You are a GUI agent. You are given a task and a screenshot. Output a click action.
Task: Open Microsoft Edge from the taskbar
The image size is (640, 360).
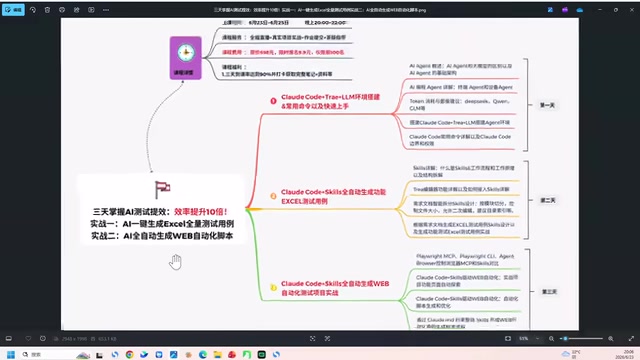203,354
